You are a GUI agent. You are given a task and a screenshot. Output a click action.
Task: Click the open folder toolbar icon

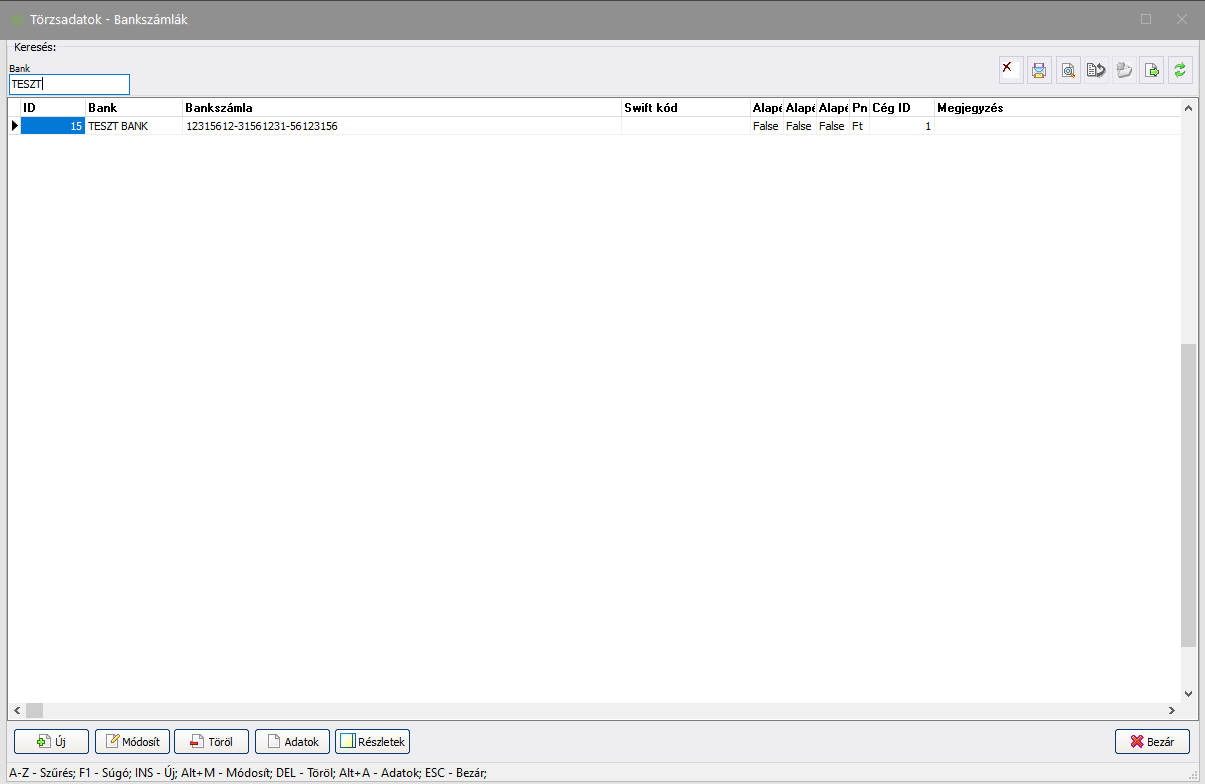[1124, 70]
